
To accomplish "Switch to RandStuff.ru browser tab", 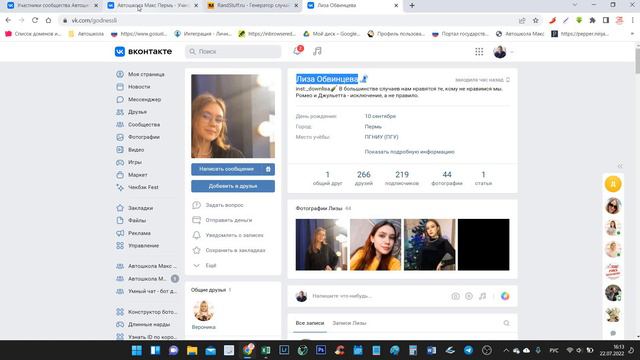I will tap(253, 6).
